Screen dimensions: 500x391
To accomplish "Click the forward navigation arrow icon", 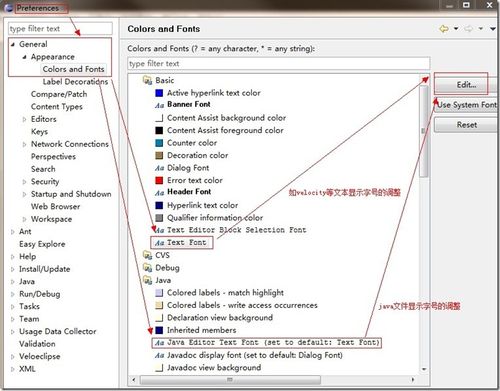I will tap(468, 29).
